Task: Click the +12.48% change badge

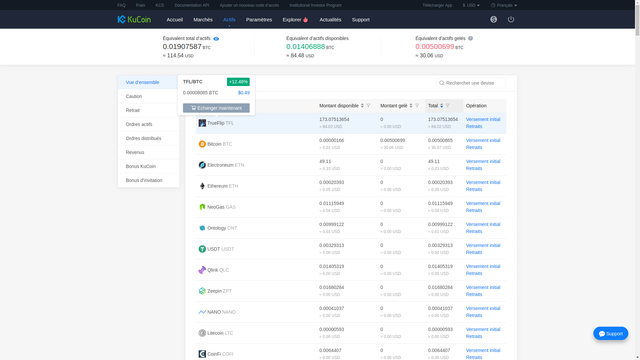Action: [x=238, y=82]
